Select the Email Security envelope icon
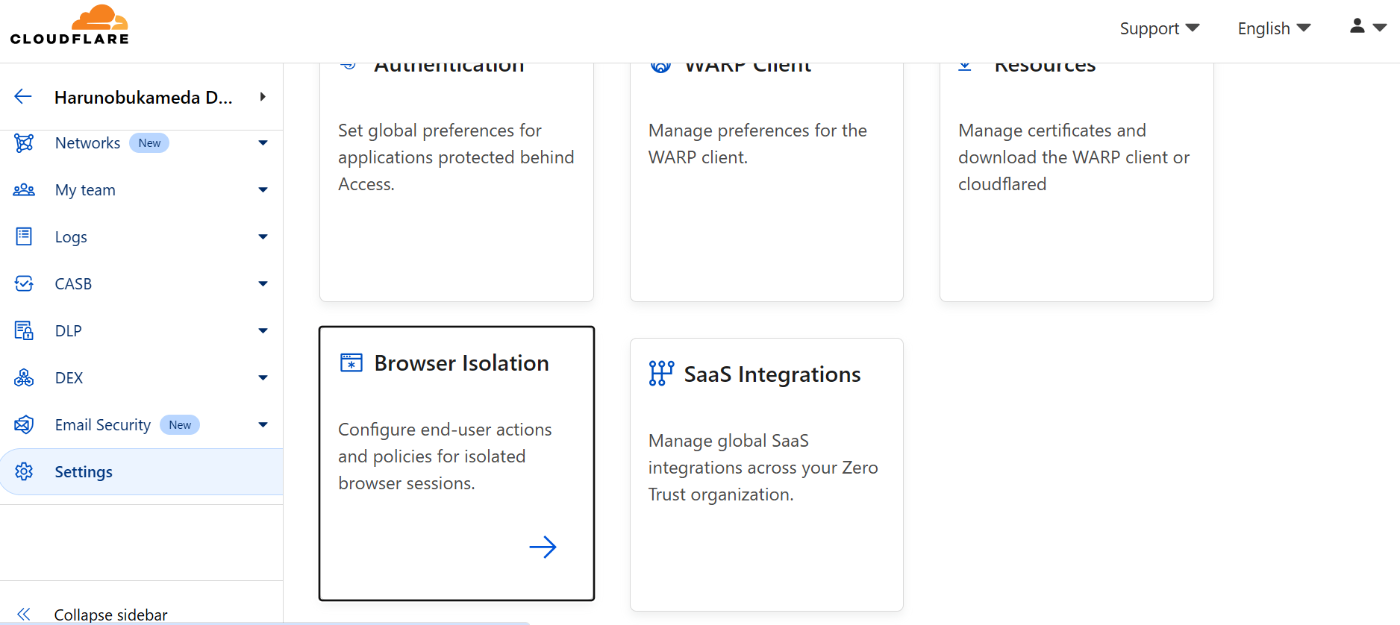 [x=23, y=424]
